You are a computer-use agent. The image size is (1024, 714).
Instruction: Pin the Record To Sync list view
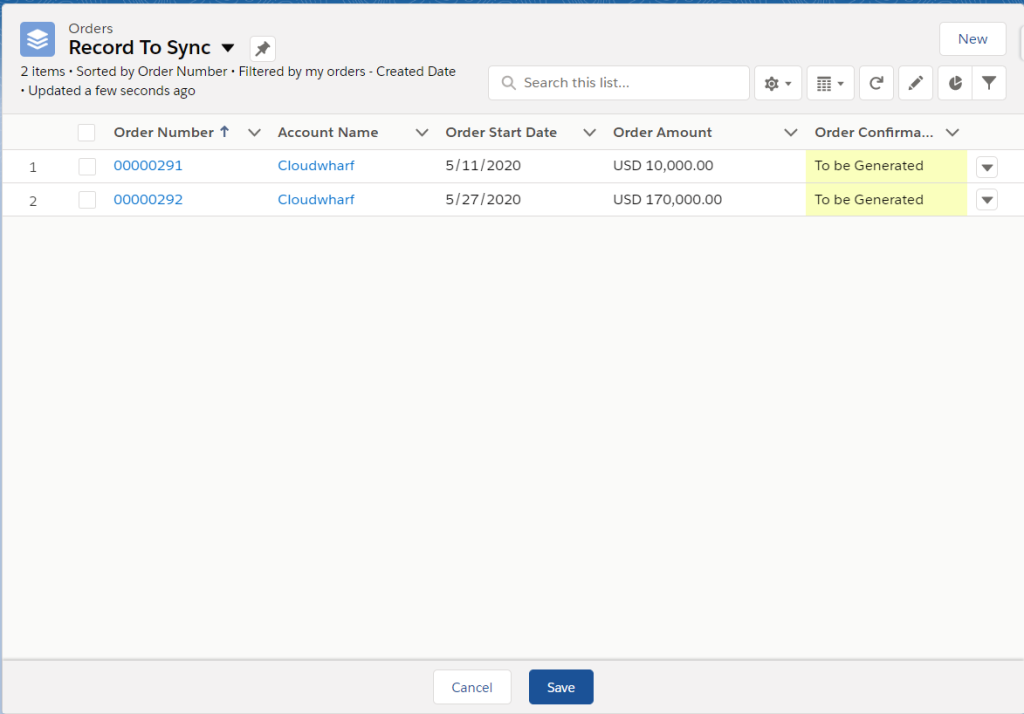262,49
